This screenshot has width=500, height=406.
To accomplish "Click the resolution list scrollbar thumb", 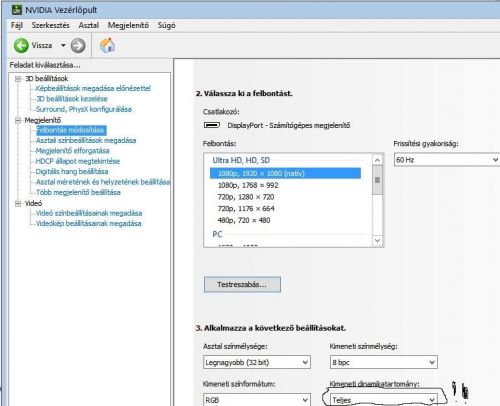I will pyautogui.click(x=377, y=180).
